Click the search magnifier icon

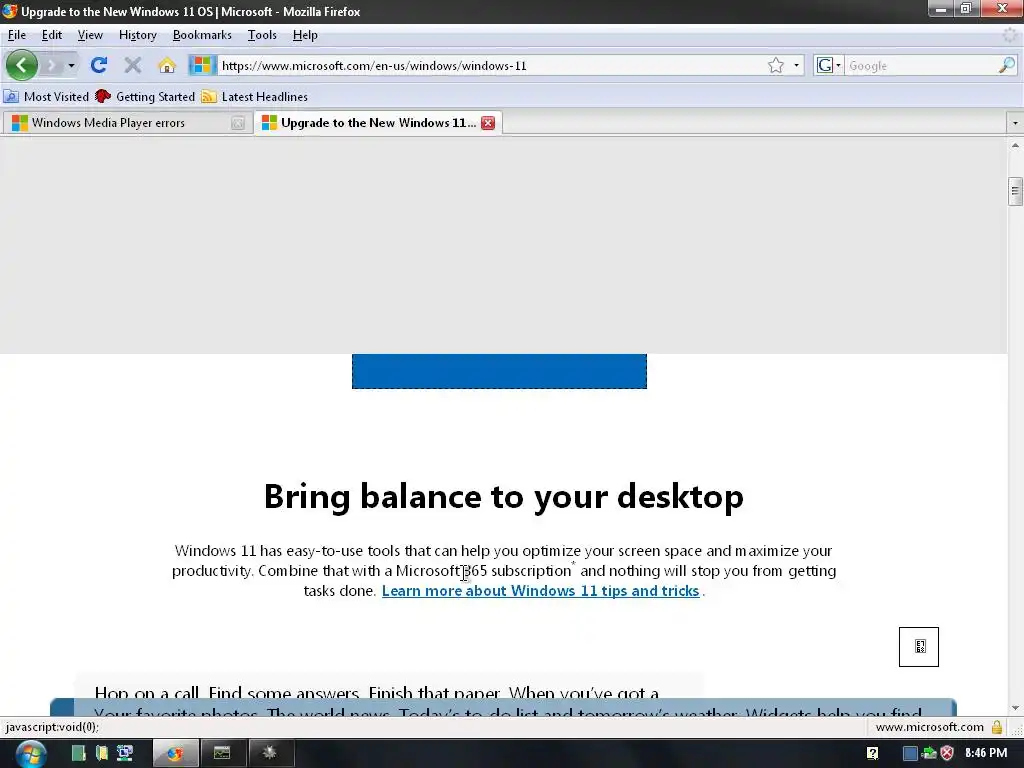tap(1007, 65)
